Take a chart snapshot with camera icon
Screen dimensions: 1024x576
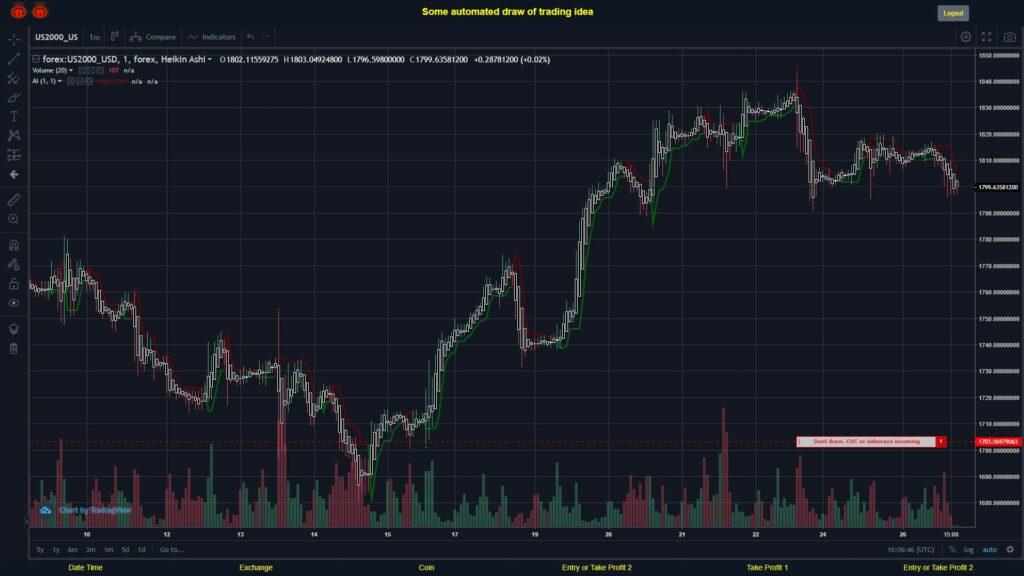click(1010, 37)
